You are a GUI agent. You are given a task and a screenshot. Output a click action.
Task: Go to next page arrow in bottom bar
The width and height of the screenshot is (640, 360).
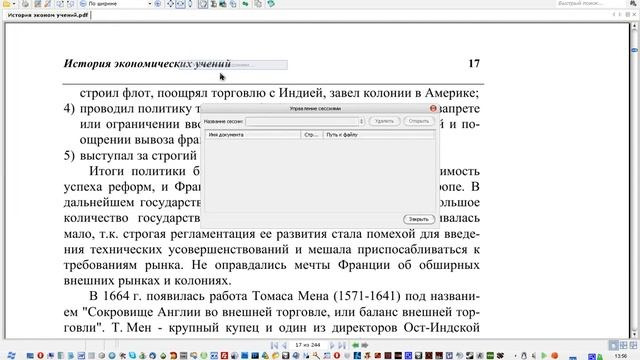tap(332, 345)
